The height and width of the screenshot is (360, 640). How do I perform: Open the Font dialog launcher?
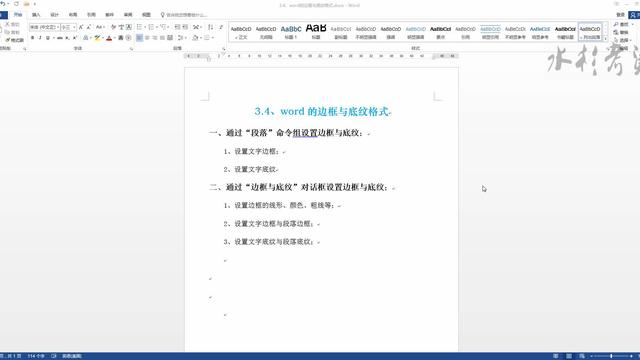coord(131,49)
